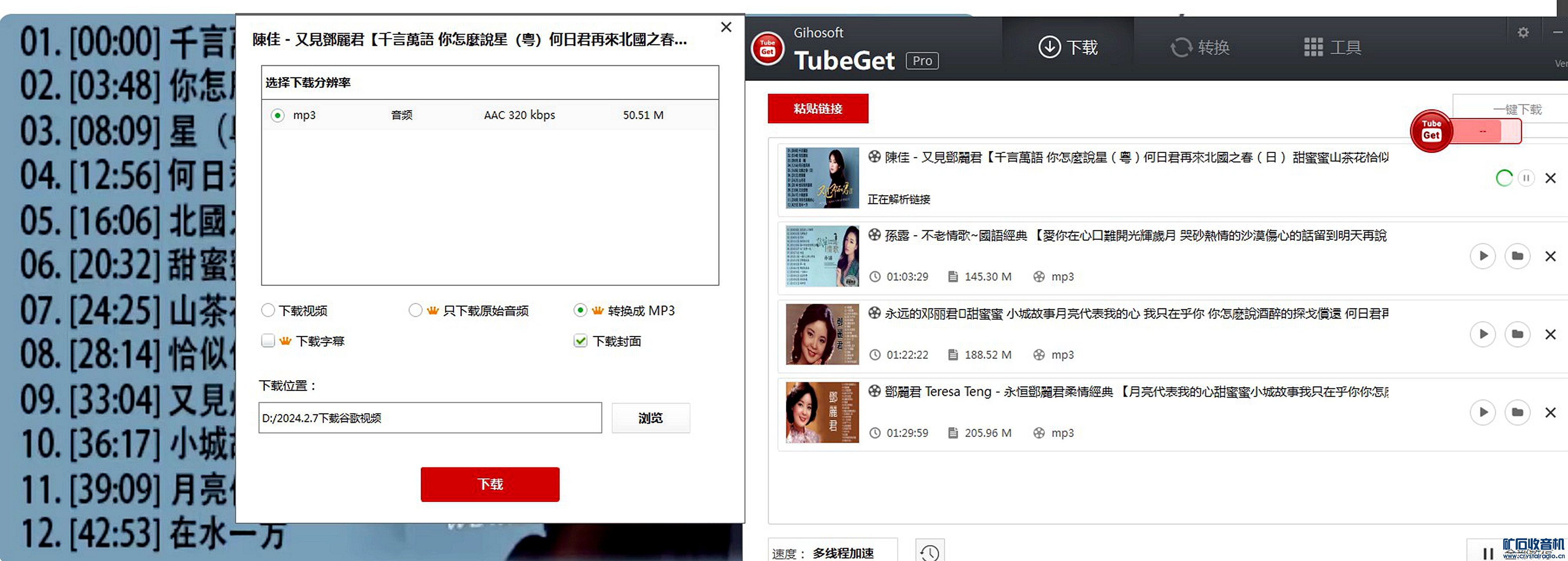Viewport: 1568px width, 561px height.
Task: Open folder for 永远的邓丽君 item
Action: [1517, 334]
